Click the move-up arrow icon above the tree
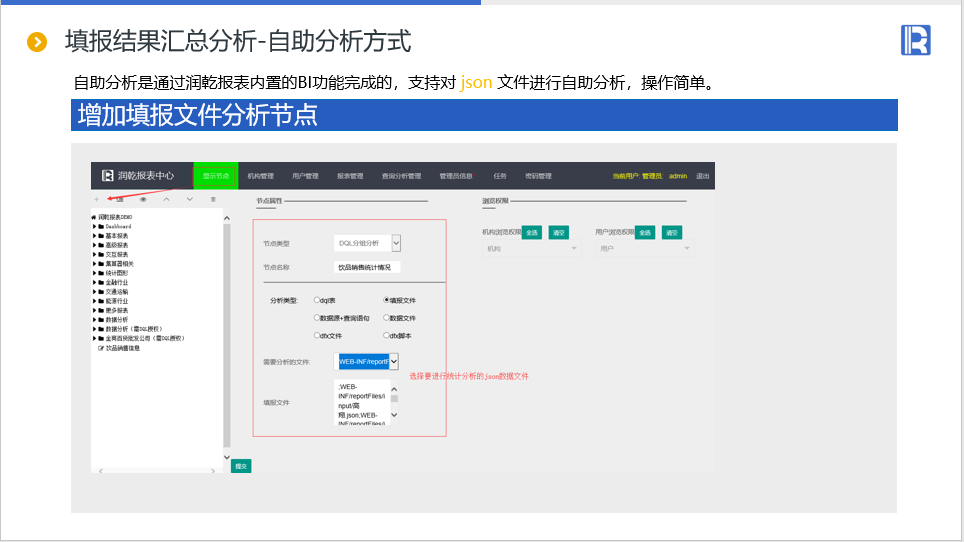 [166, 199]
